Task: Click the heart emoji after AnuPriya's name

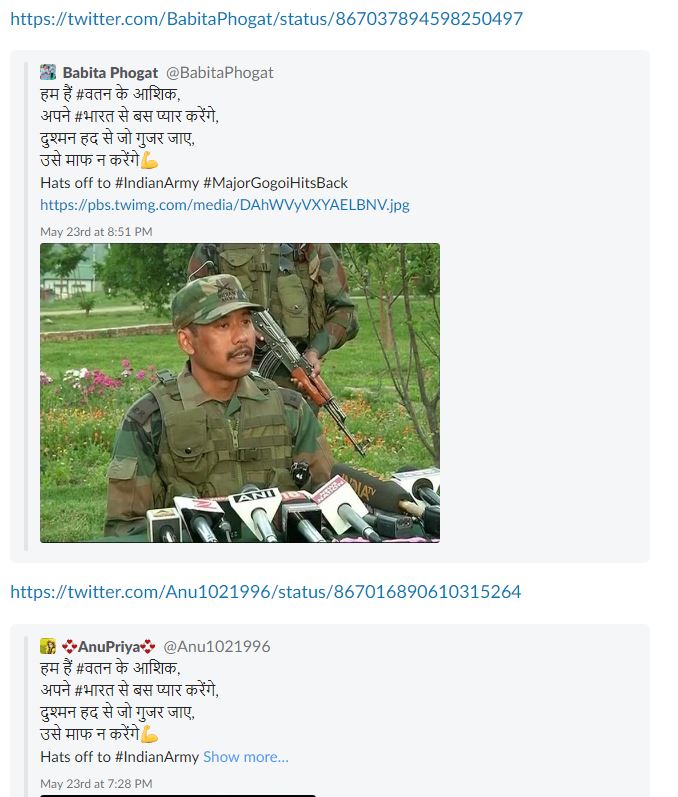Action: click(x=147, y=647)
